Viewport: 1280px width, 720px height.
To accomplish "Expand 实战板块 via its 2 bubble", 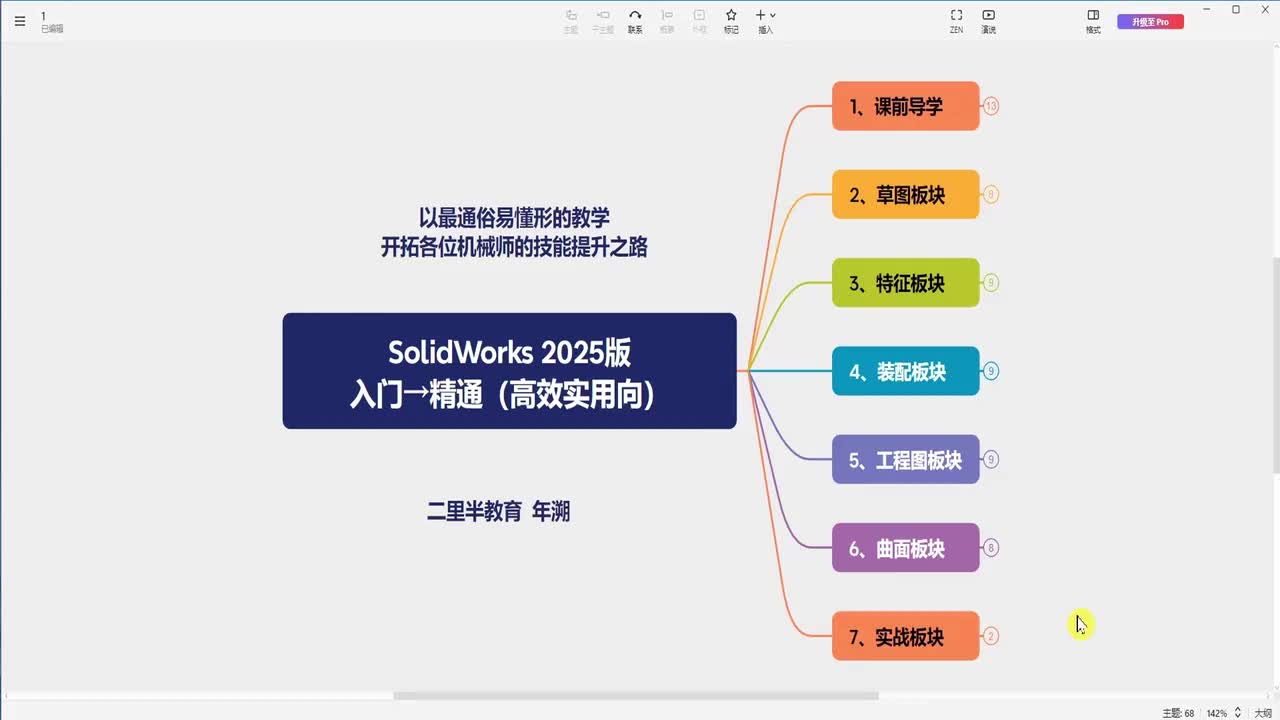I will coord(991,636).
